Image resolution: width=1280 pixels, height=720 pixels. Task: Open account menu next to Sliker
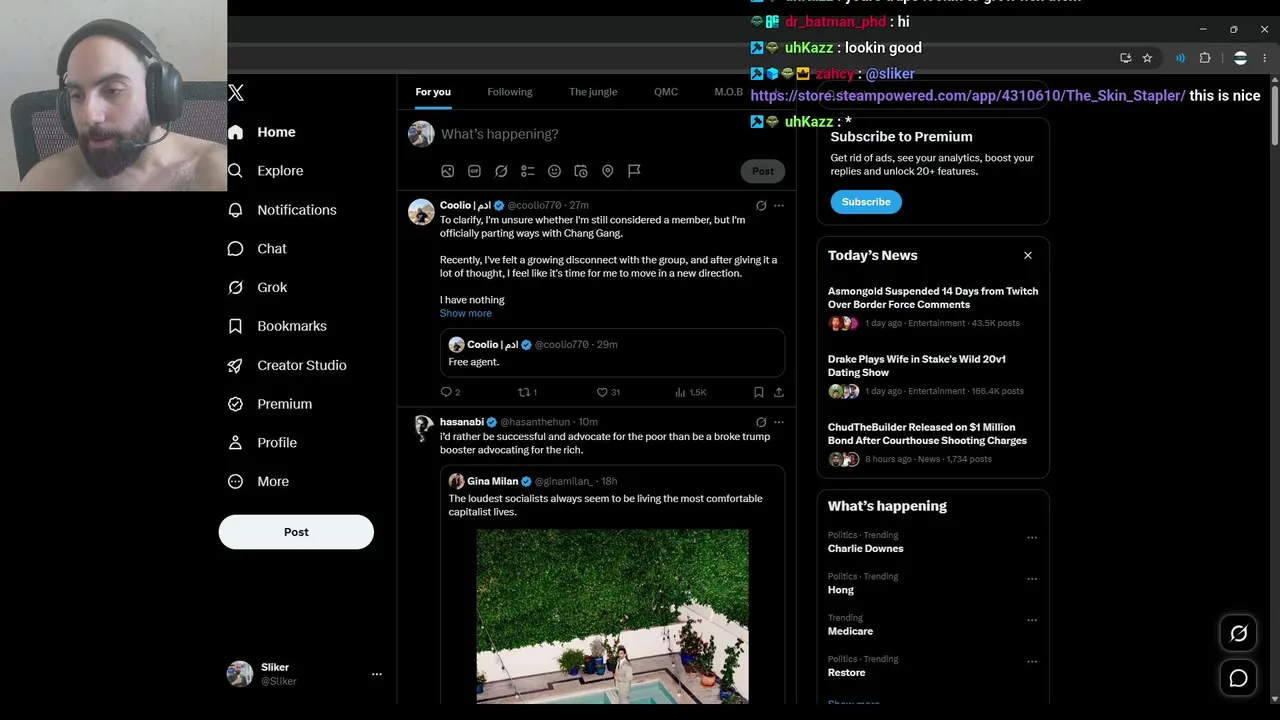coord(377,674)
